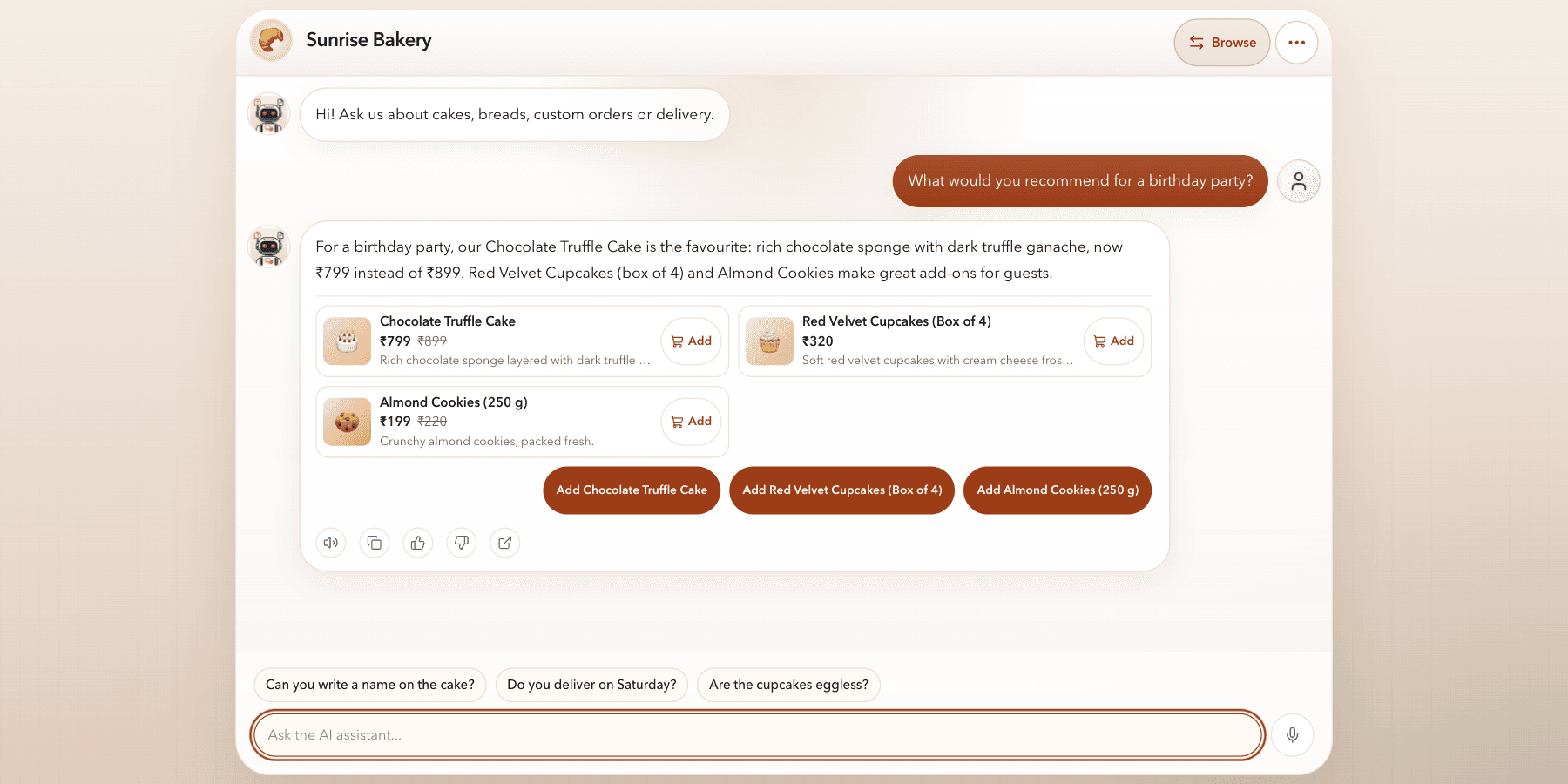Click the 'Chocolate Truffle Cake' card title
1568x784 pixels.
point(448,321)
